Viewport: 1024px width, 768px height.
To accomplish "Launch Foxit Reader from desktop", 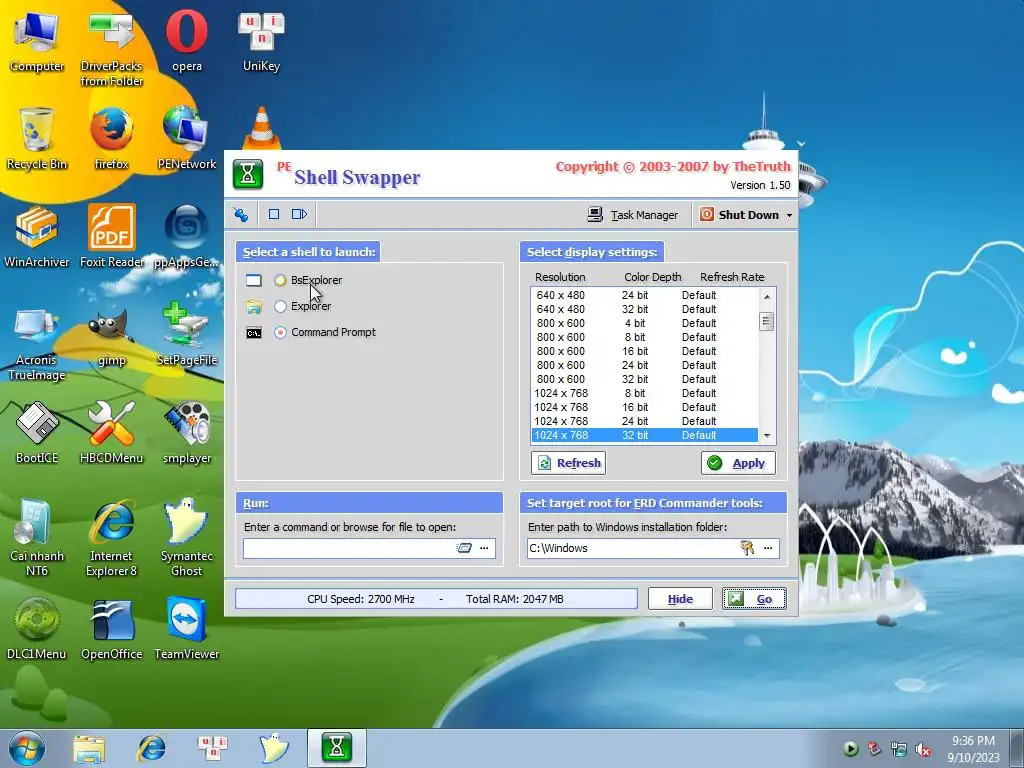I will pos(112,236).
